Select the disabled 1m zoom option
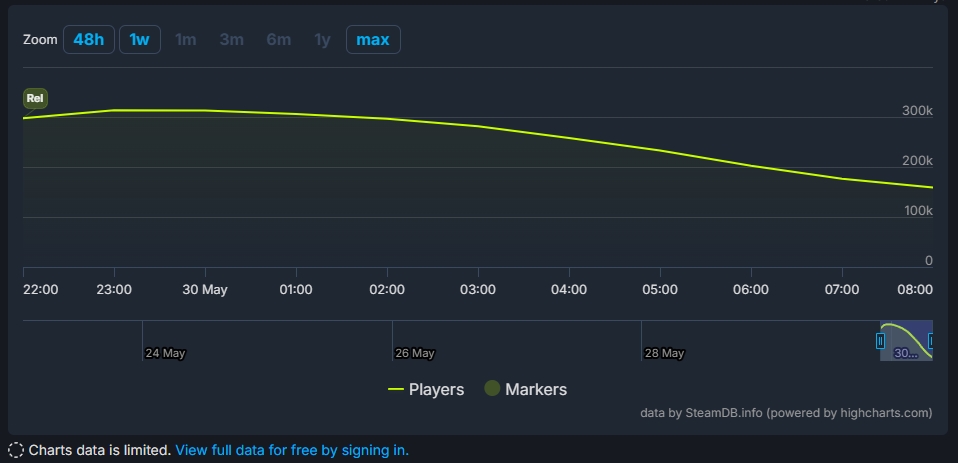Viewport: 958px width, 463px height. coord(185,40)
